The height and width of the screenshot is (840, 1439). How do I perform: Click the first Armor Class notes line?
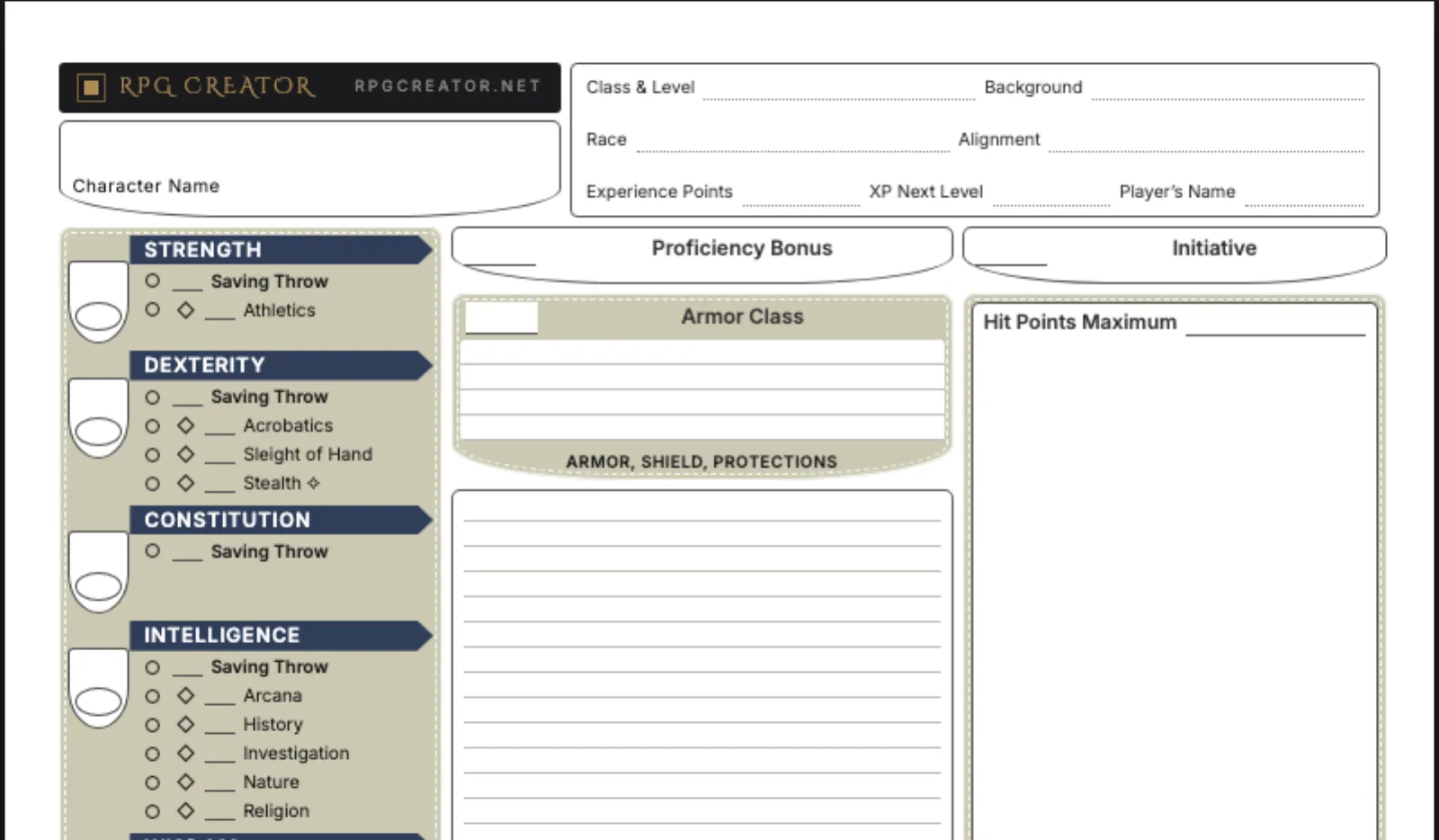pyautogui.click(x=702, y=352)
